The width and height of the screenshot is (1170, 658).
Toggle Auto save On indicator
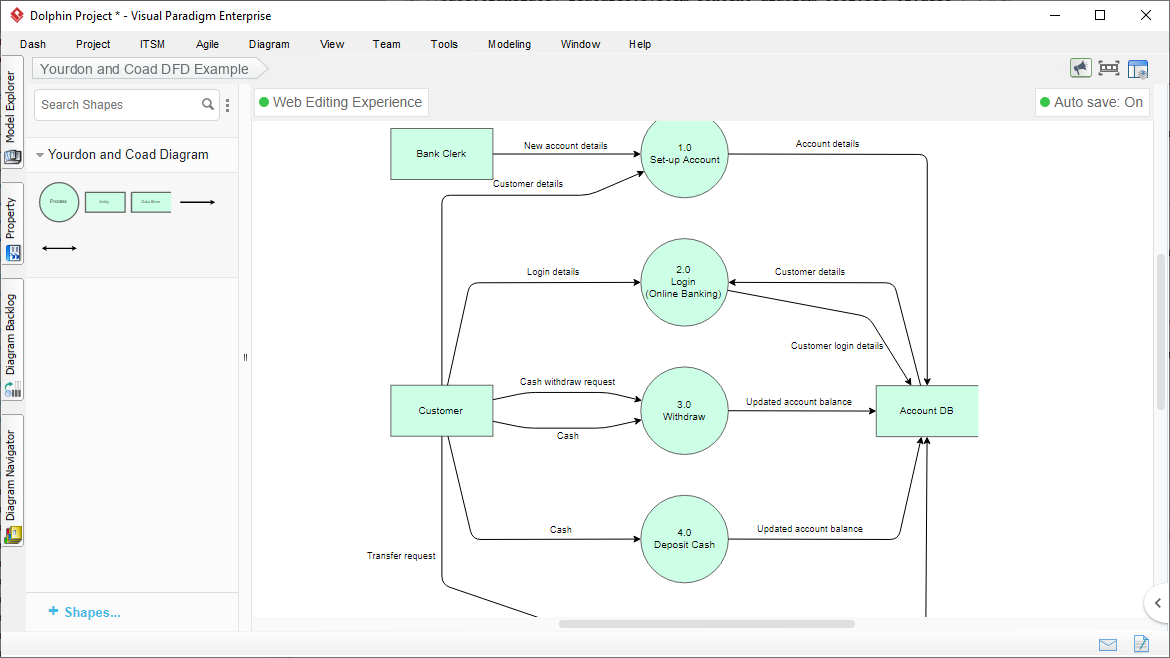(1092, 102)
